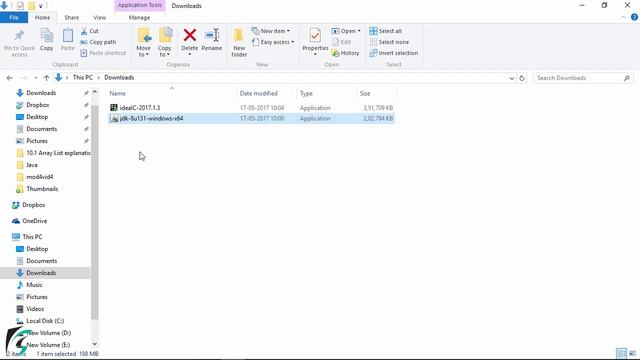Open file Properties
This screenshot has width=640, height=360.
pos(315,42)
